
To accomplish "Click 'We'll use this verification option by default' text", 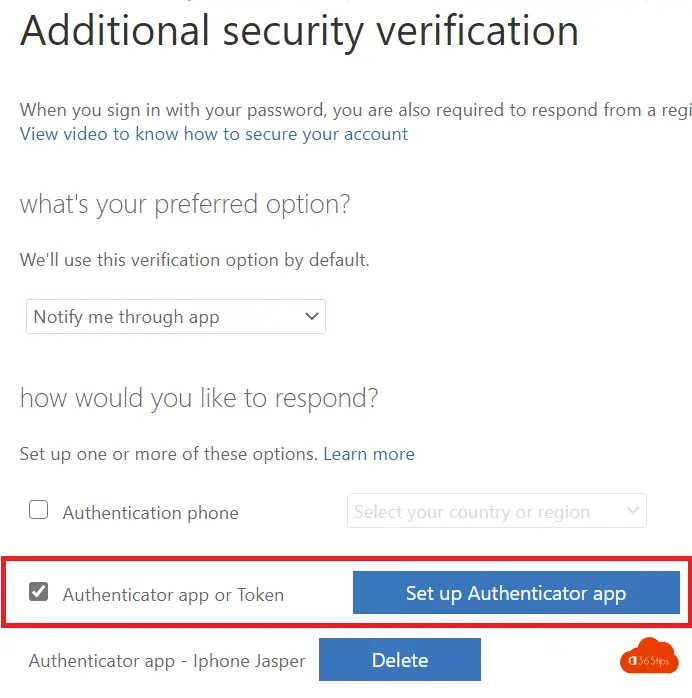I will point(194,260).
